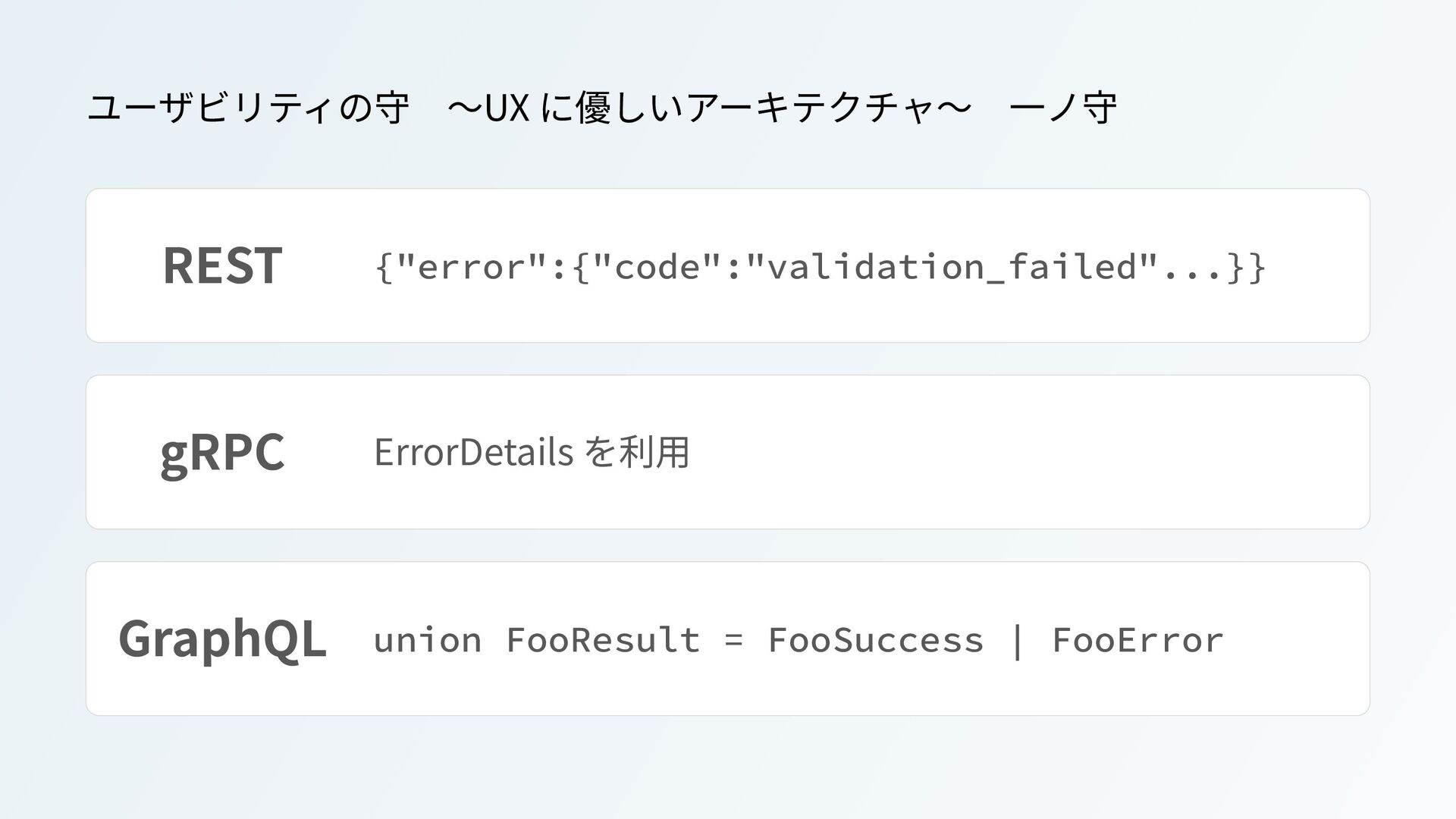The height and width of the screenshot is (819, 1456).
Task: Click FooError in the union definition
Action: [1137, 640]
